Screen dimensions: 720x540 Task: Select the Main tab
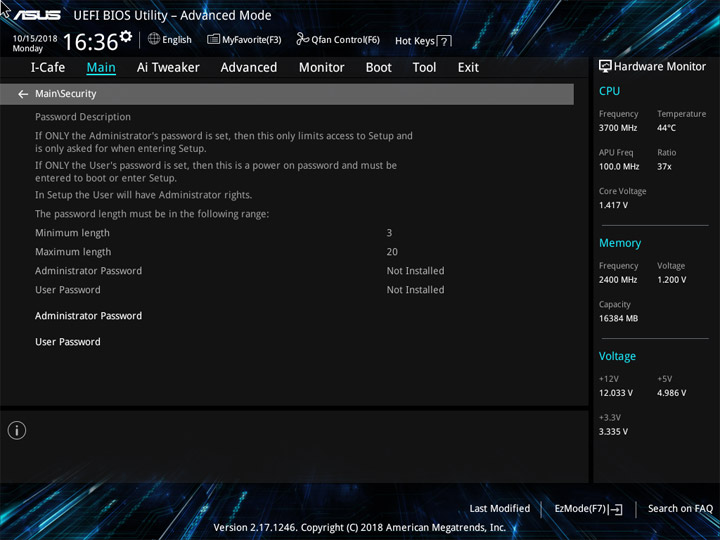101,68
